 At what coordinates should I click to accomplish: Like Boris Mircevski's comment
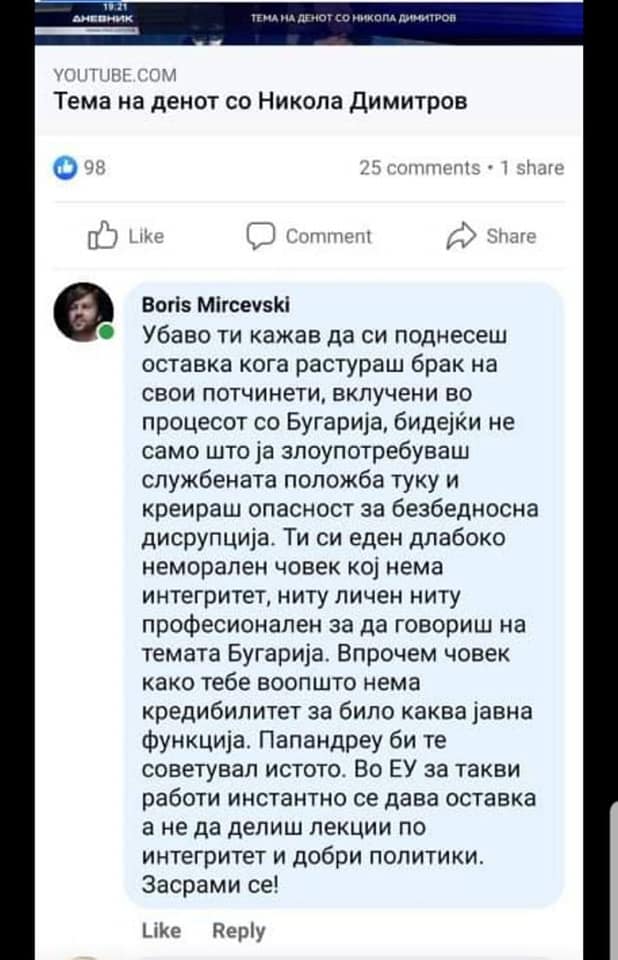pyautogui.click(x=161, y=930)
